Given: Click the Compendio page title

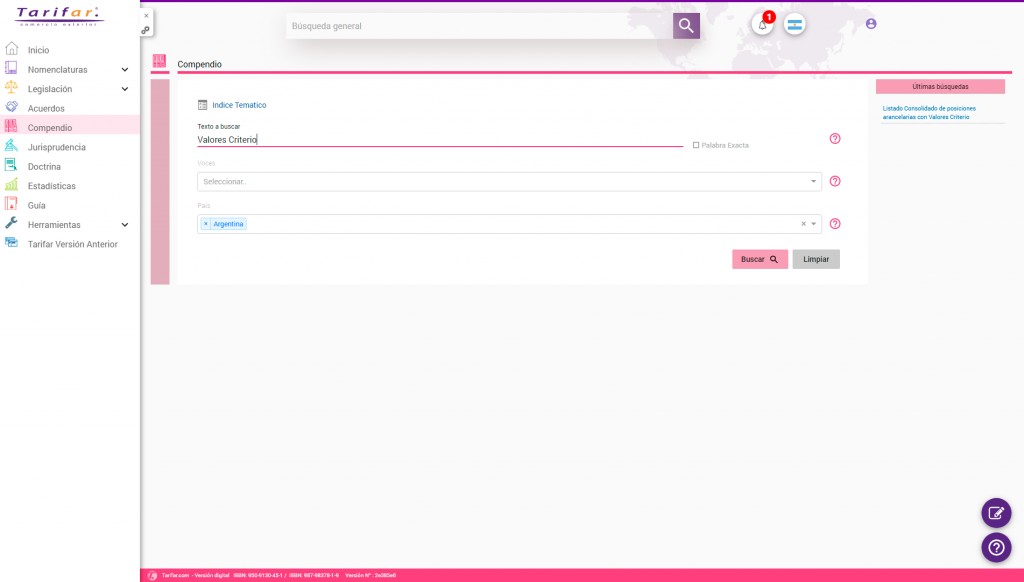Looking at the screenshot, I should click(x=199, y=64).
